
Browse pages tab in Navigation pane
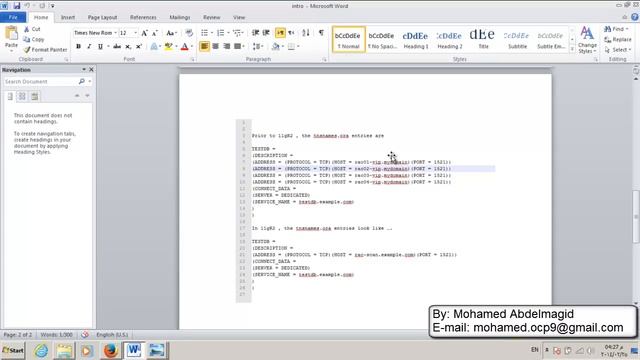[x=22, y=96]
